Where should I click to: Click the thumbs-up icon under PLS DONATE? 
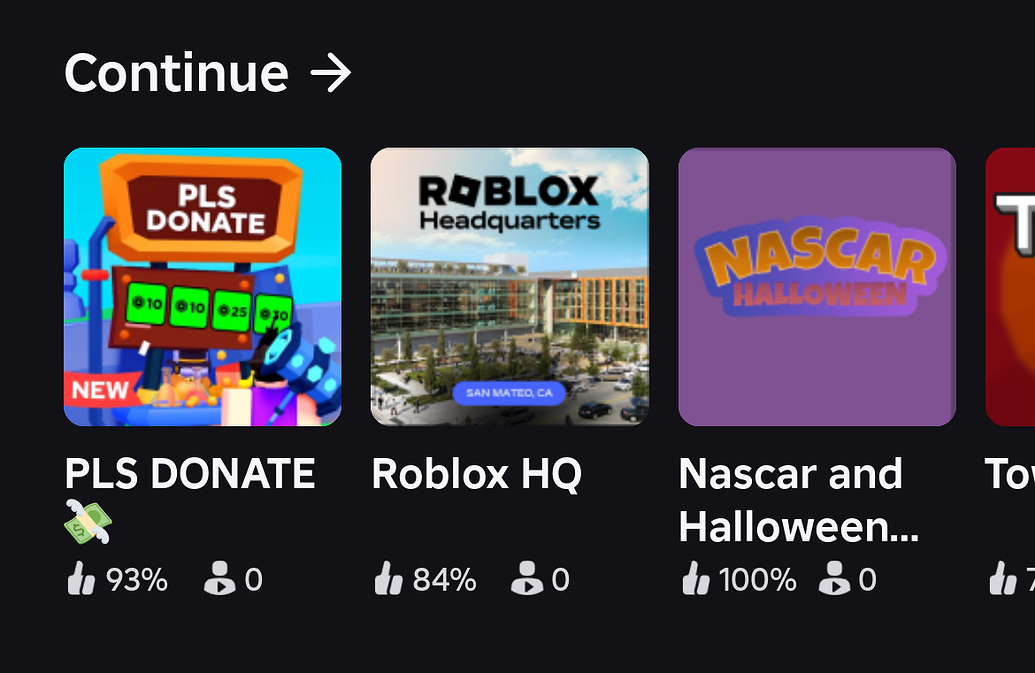point(83,579)
